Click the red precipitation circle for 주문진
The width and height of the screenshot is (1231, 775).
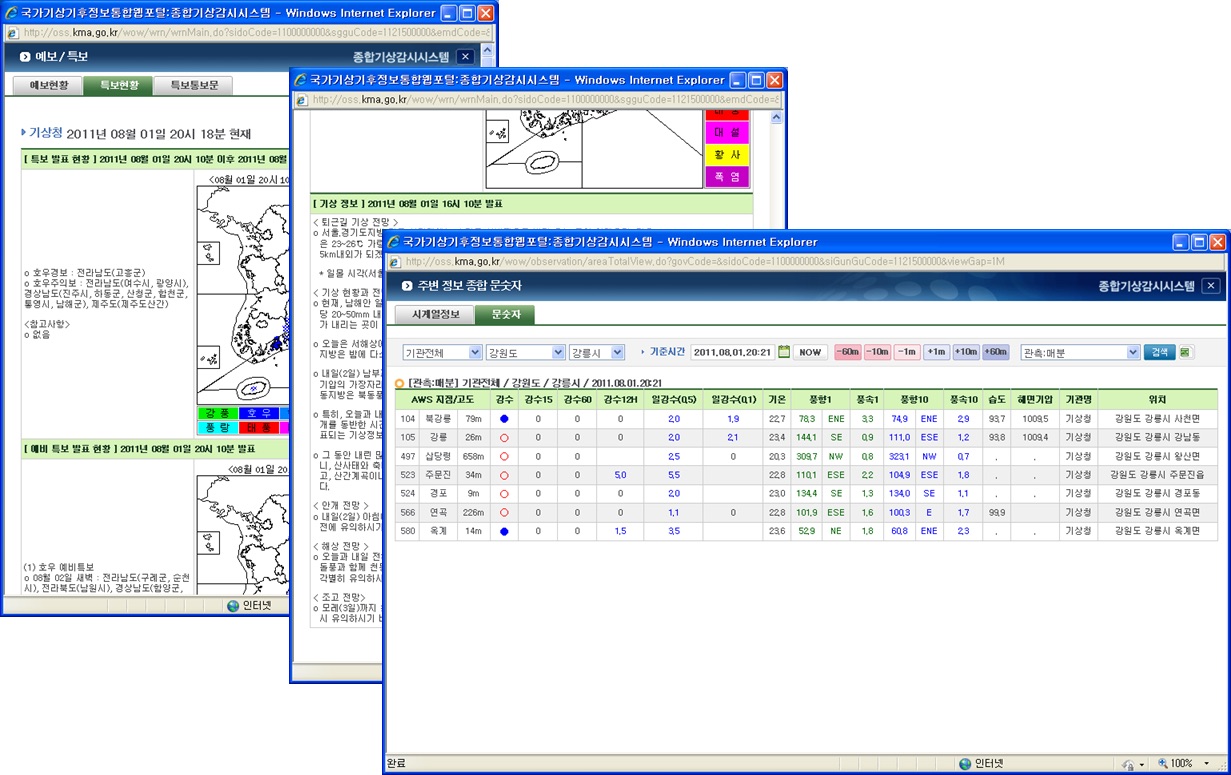coord(504,475)
